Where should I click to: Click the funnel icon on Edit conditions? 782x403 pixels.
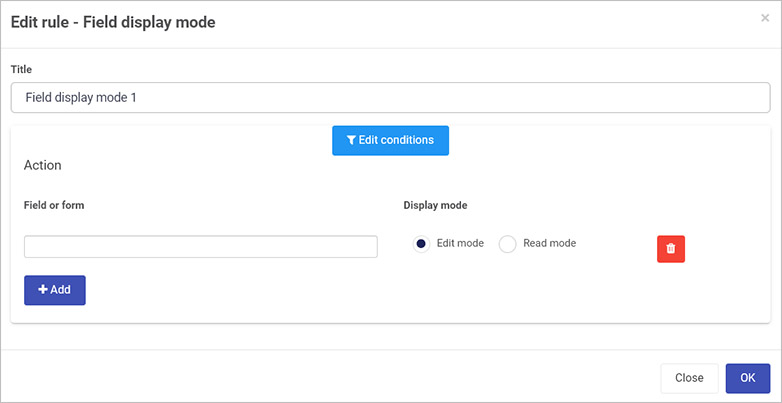pyautogui.click(x=352, y=140)
